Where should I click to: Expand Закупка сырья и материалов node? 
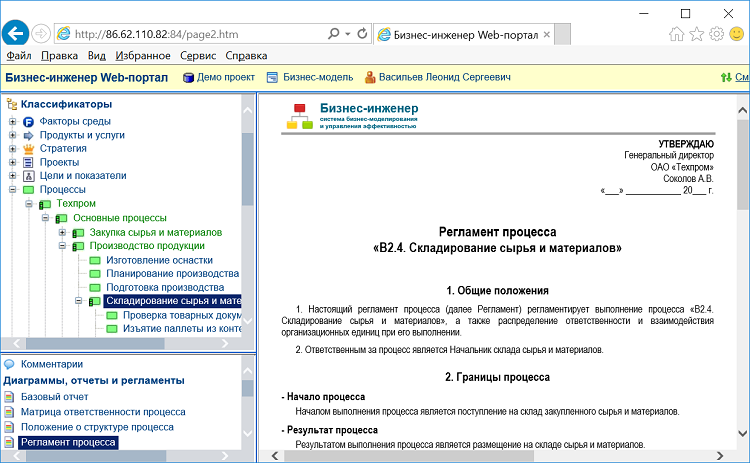tap(62, 232)
